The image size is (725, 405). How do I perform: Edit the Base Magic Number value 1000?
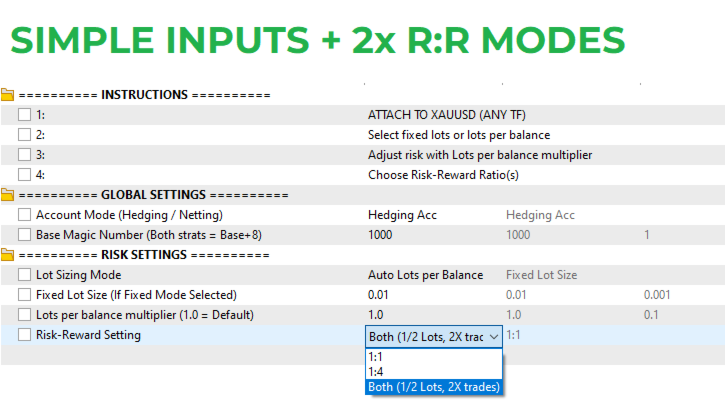(380, 235)
